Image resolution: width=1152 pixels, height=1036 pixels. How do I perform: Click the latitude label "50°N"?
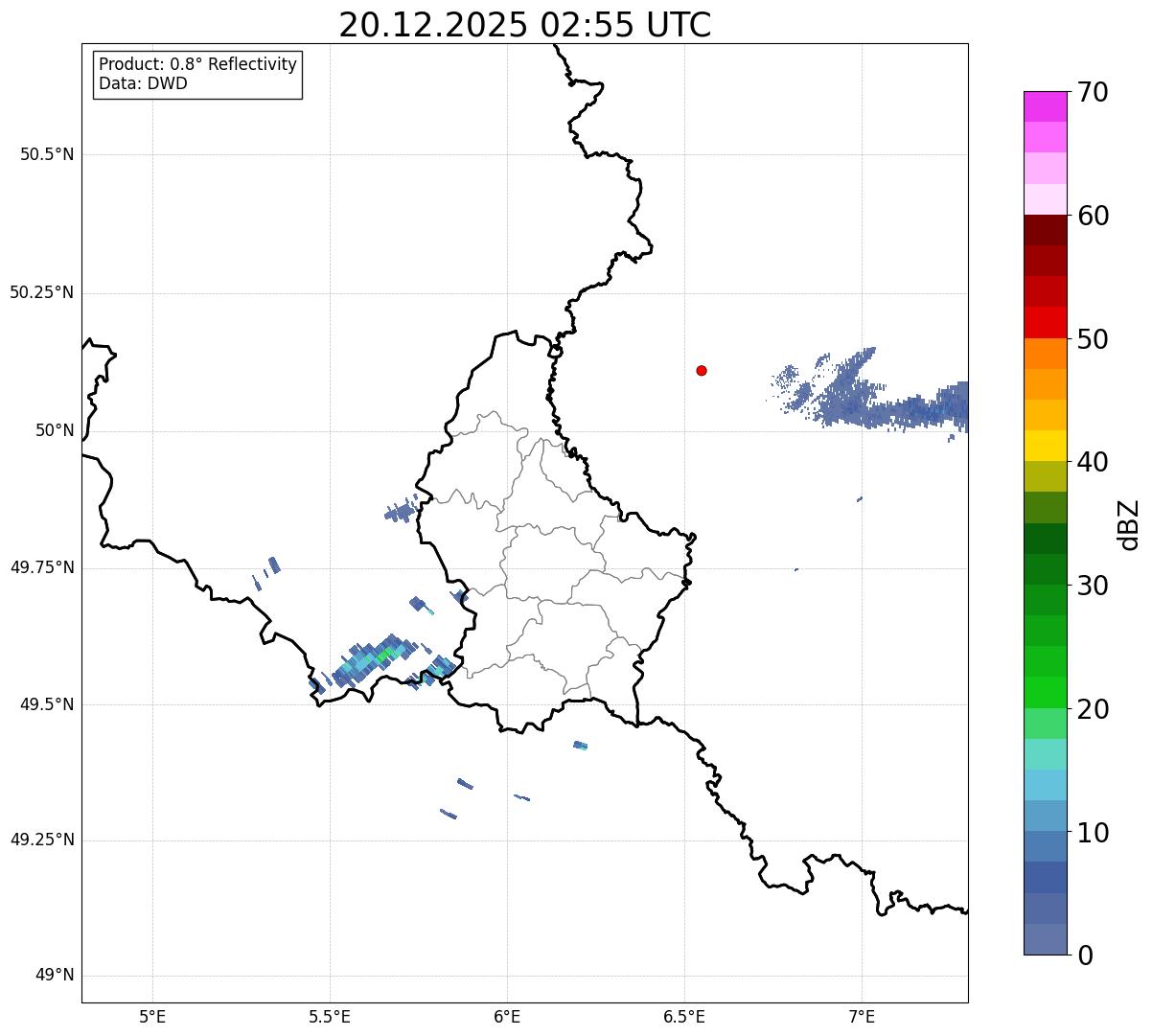click(55, 430)
